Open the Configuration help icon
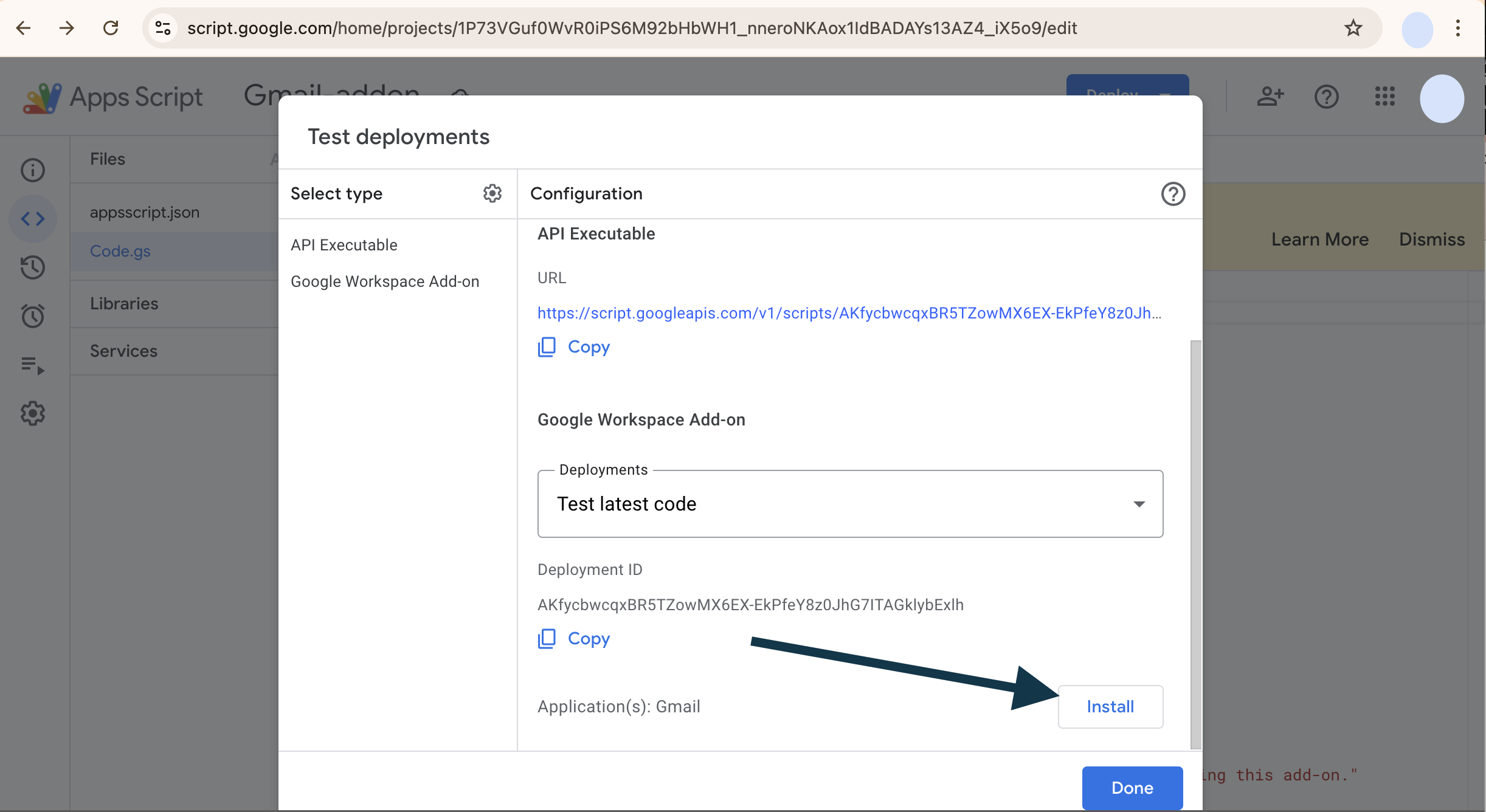 (1173, 194)
